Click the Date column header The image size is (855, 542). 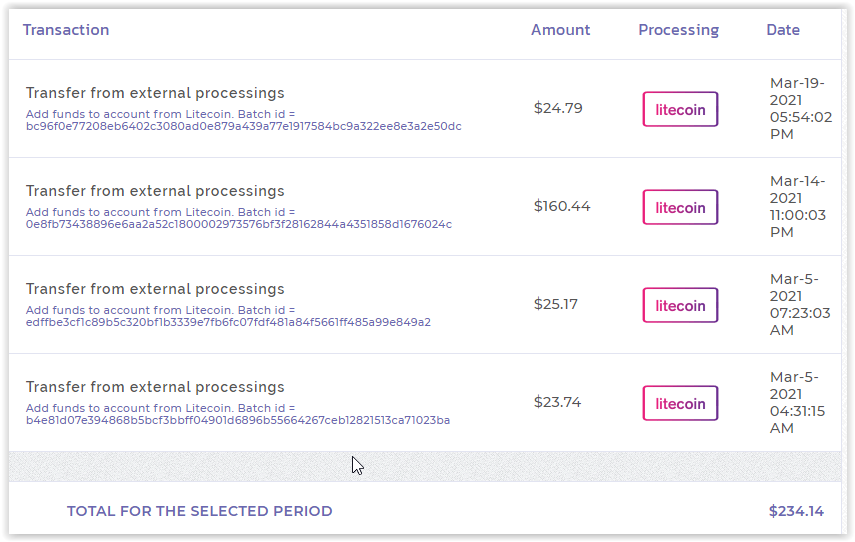pos(783,30)
